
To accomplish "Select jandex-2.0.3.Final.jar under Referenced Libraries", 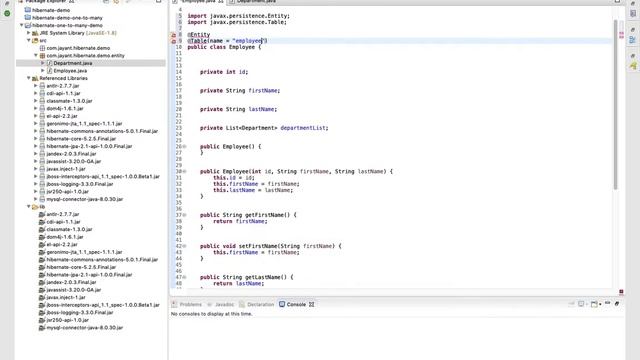I will point(71,153).
